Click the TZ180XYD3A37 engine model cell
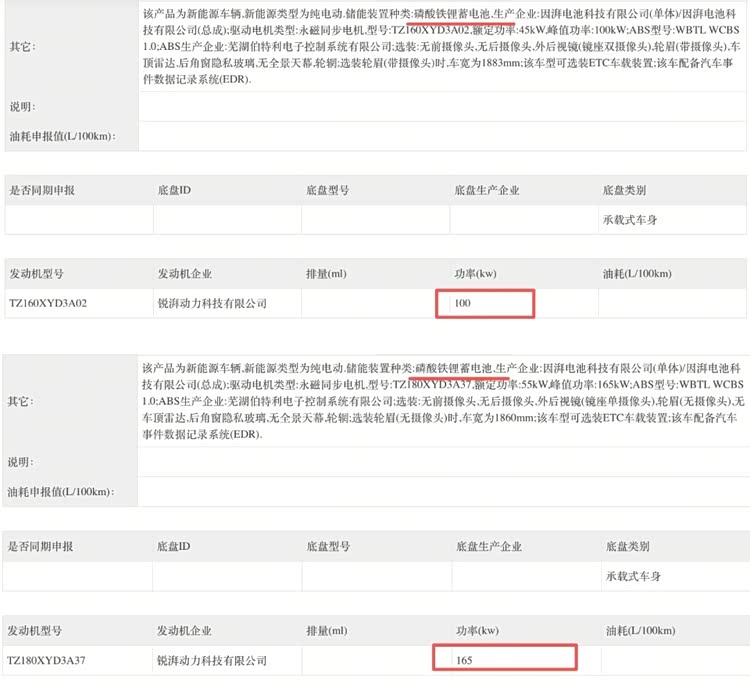The image size is (750, 692). click(x=47, y=661)
